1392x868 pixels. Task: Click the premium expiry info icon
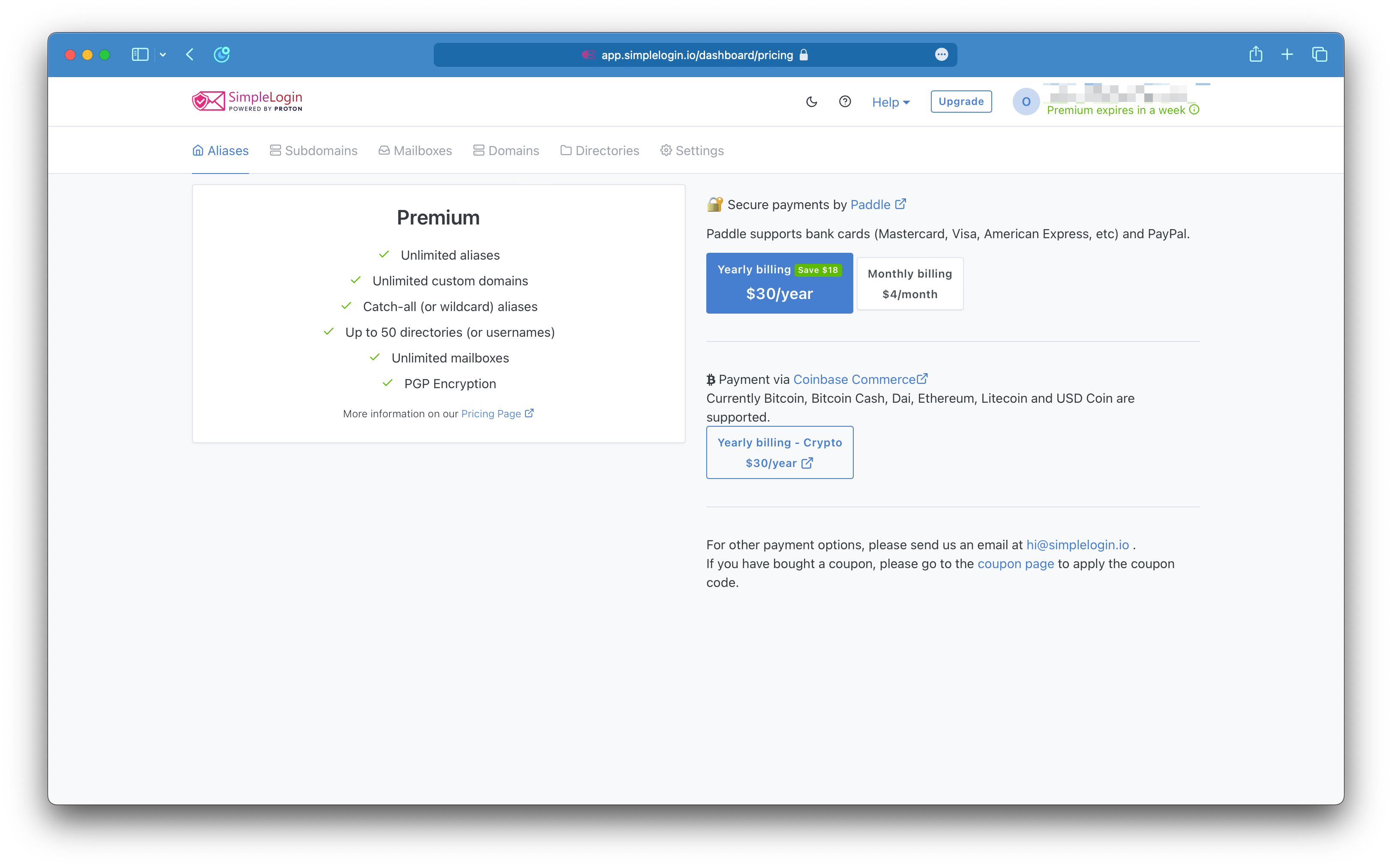(1194, 110)
